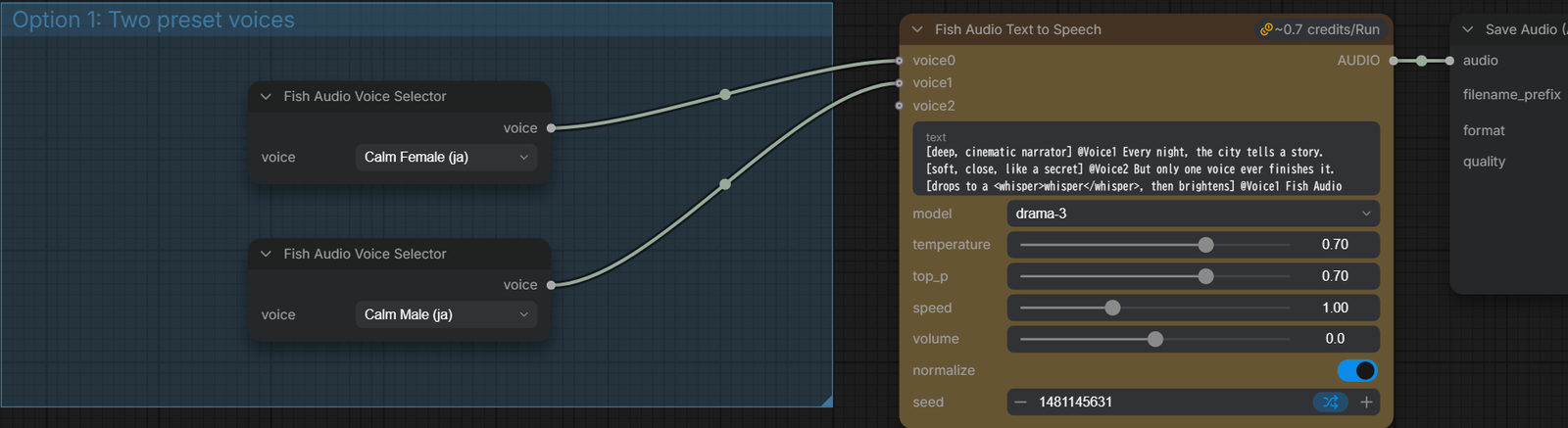Click the seed value 1481145631 field
This screenshot has height=428, width=1568.
point(1075,402)
